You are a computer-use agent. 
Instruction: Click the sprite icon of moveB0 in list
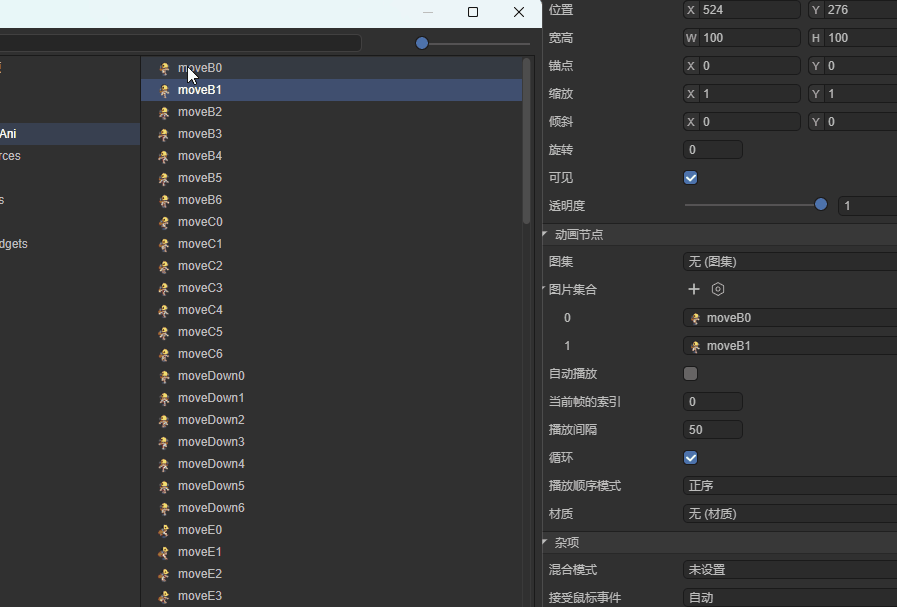pyautogui.click(x=164, y=68)
